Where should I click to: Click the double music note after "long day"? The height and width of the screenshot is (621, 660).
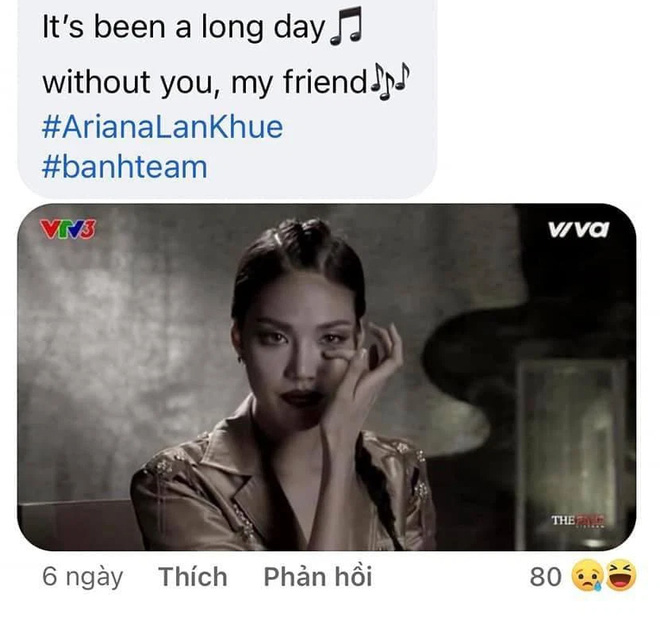346,25
